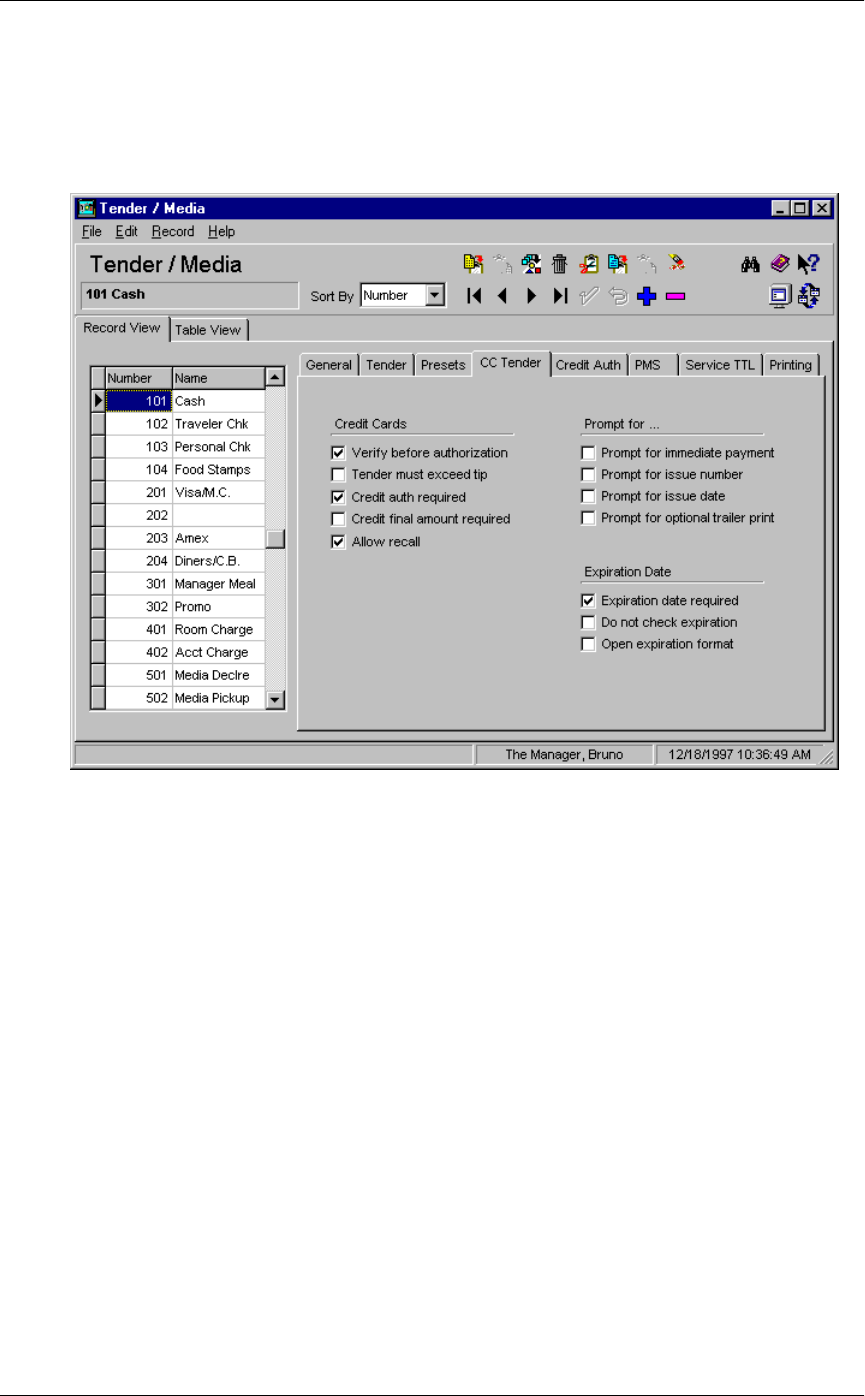This screenshot has width=865, height=1396.
Task: Click the What's This arrow-question icon
Action: coord(809,264)
